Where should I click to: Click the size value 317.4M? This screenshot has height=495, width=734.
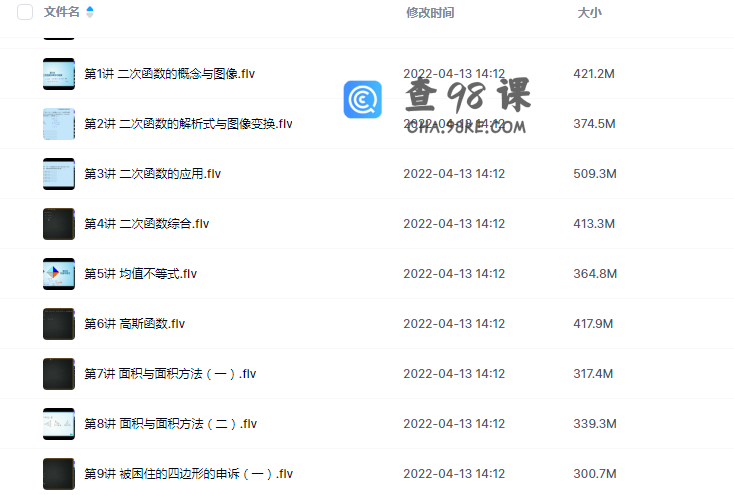[593, 374]
